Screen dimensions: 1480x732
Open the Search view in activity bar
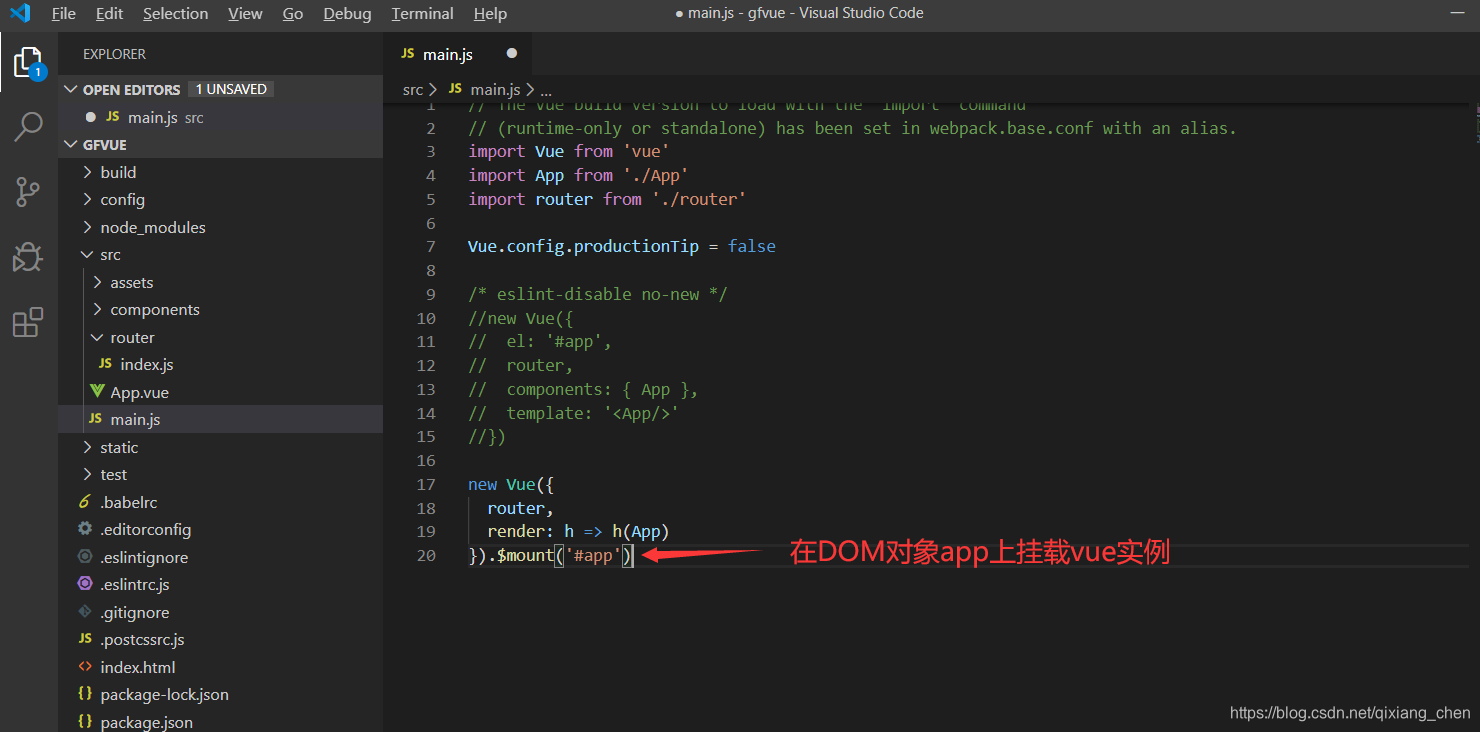click(x=28, y=127)
